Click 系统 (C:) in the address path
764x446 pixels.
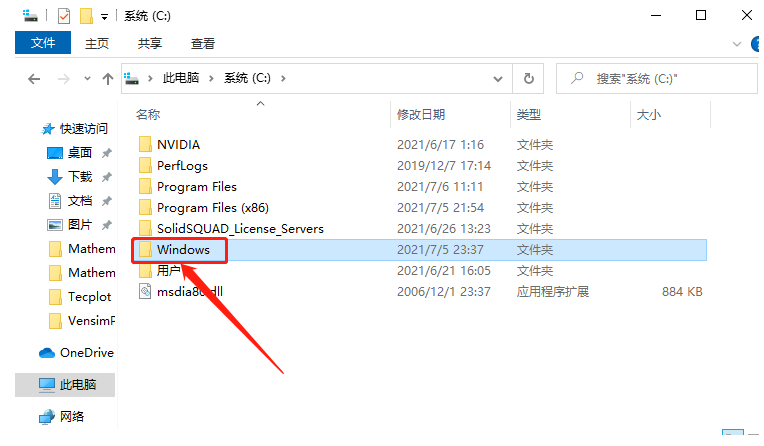(x=248, y=78)
